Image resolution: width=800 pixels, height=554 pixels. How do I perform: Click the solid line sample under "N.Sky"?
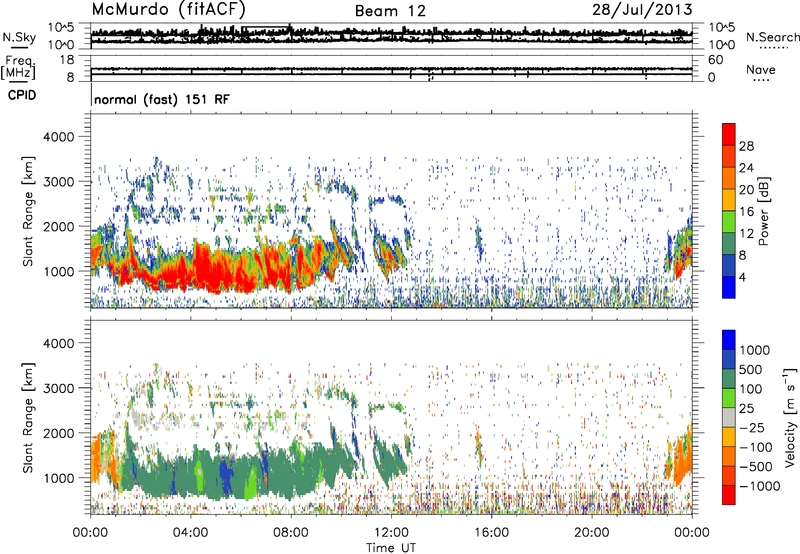click(19, 47)
